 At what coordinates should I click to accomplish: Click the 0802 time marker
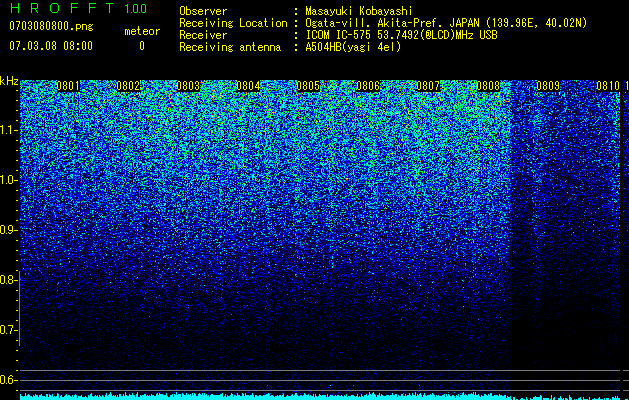pyautogui.click(x=128, y=86)
